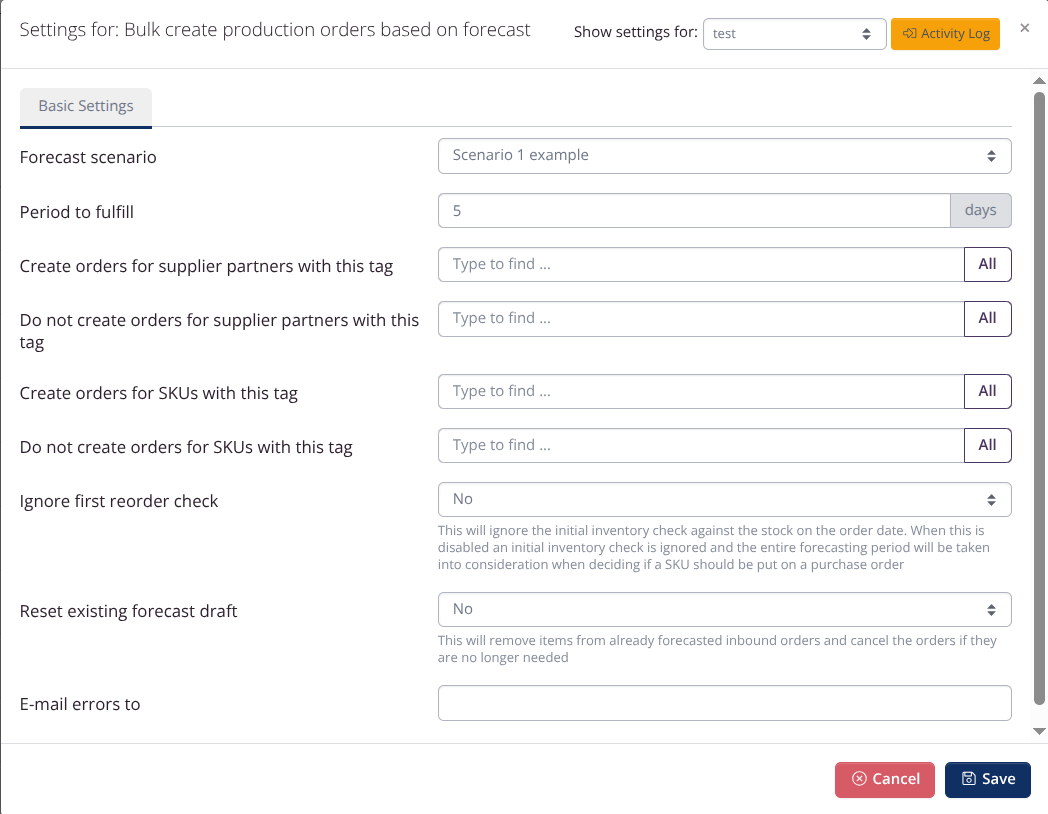Click the E-mail errors to field

point(724,703)
